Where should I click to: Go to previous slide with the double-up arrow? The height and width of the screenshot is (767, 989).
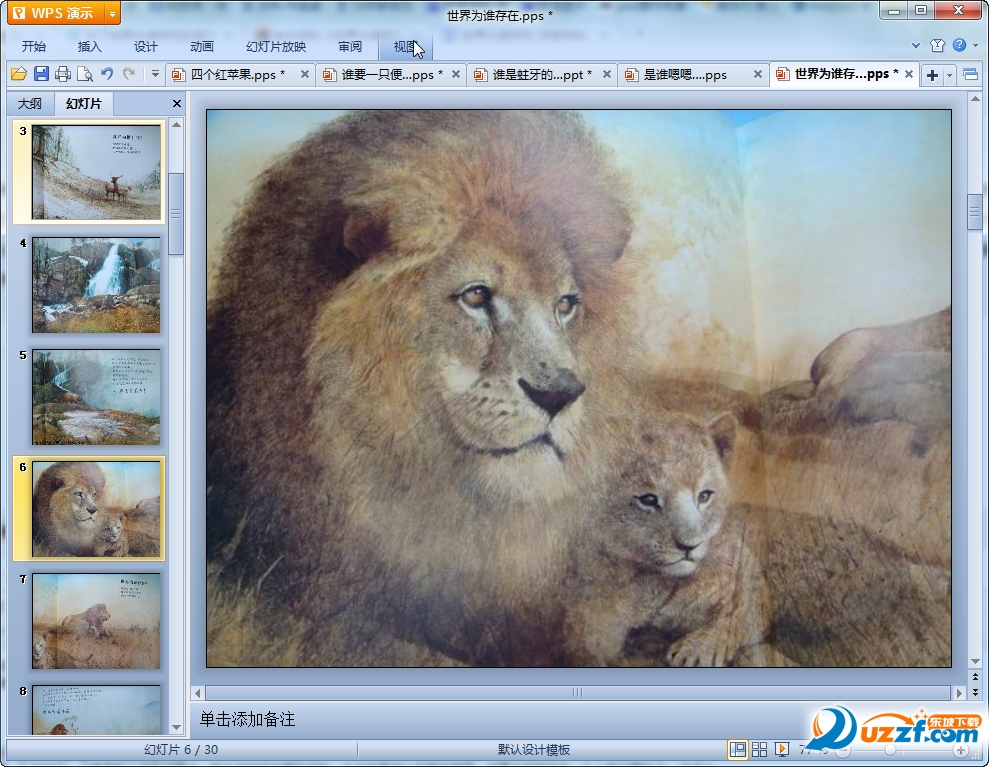click(975, 677)
